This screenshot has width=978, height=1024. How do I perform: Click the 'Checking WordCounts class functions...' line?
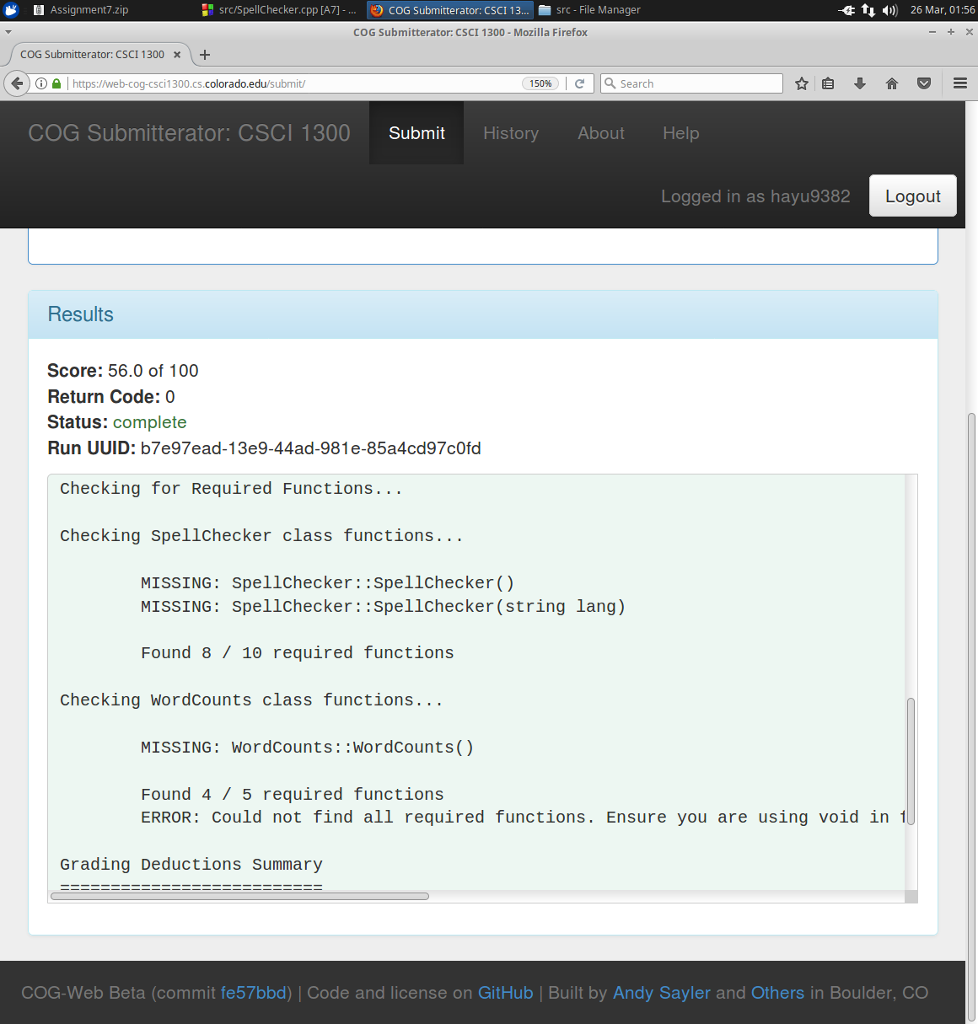pyautogui.click(x=251, y=700)
